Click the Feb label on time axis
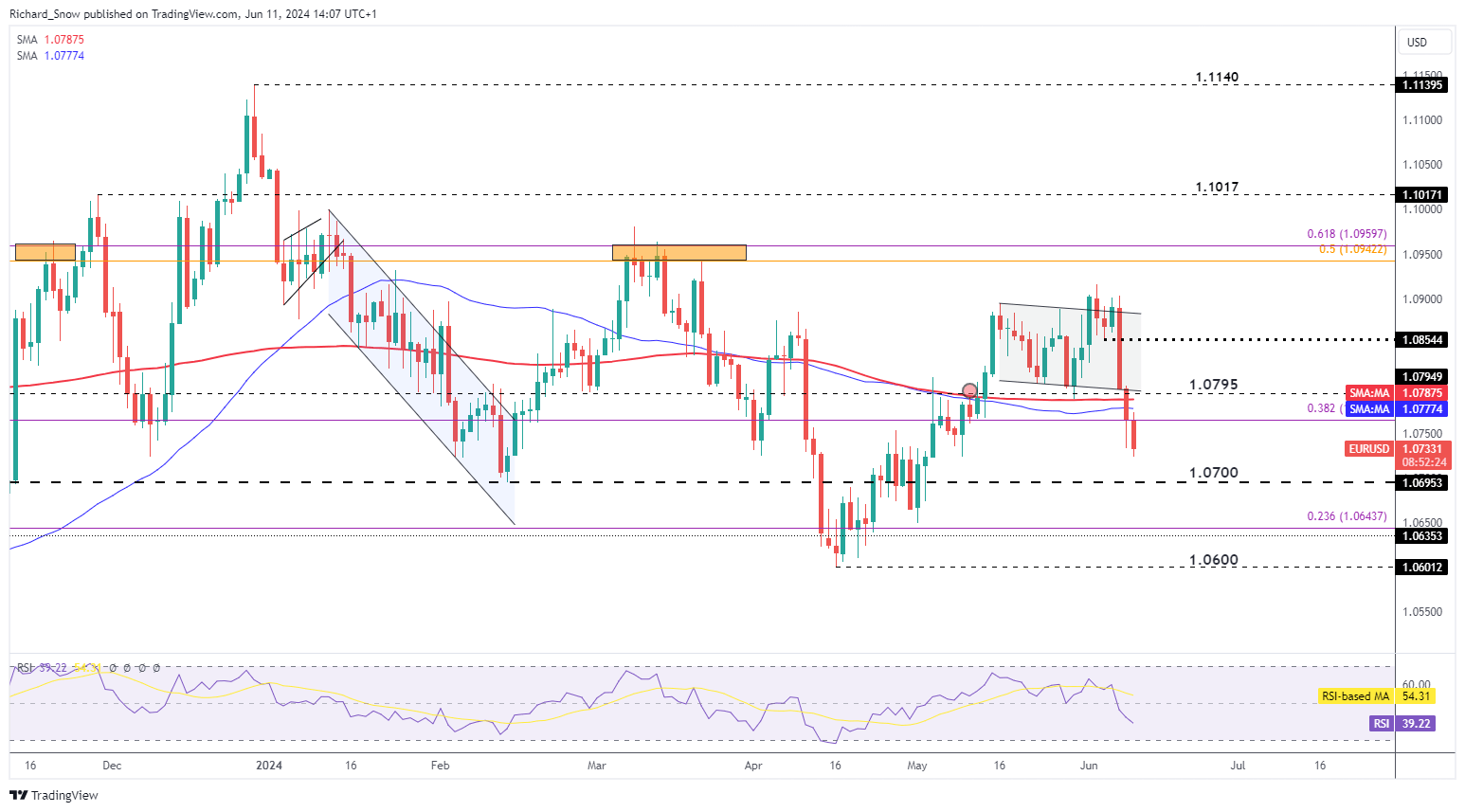This screenshot has height=812, width=1465. tap(440, 766)
